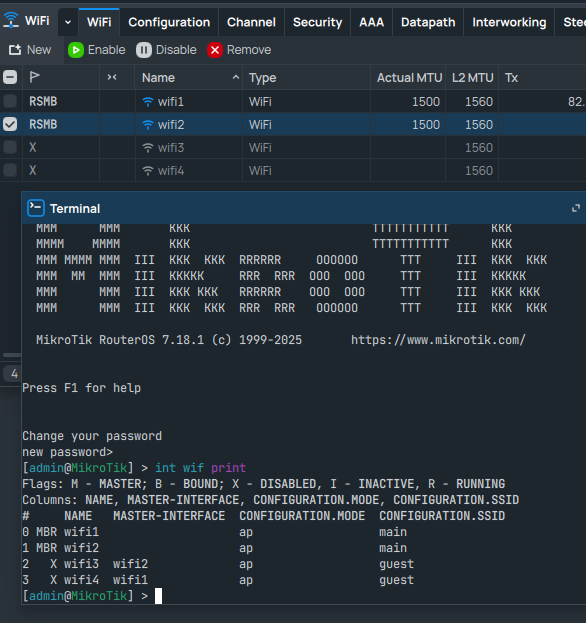This screenshot has height=623, width=586.
Task: Click the WiFi antenna icon at top left
Action: 11,20
